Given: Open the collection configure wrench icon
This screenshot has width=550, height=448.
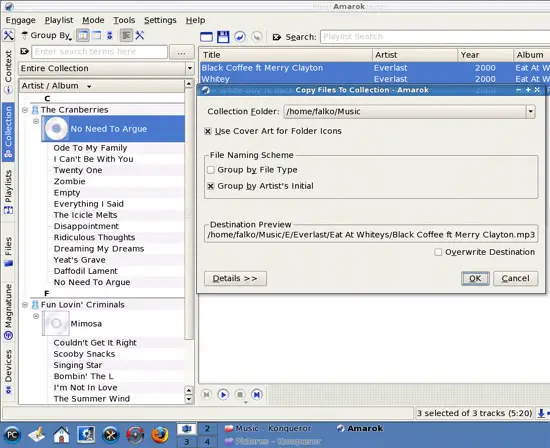Looking at the screenshot, I should click(8, 35).
